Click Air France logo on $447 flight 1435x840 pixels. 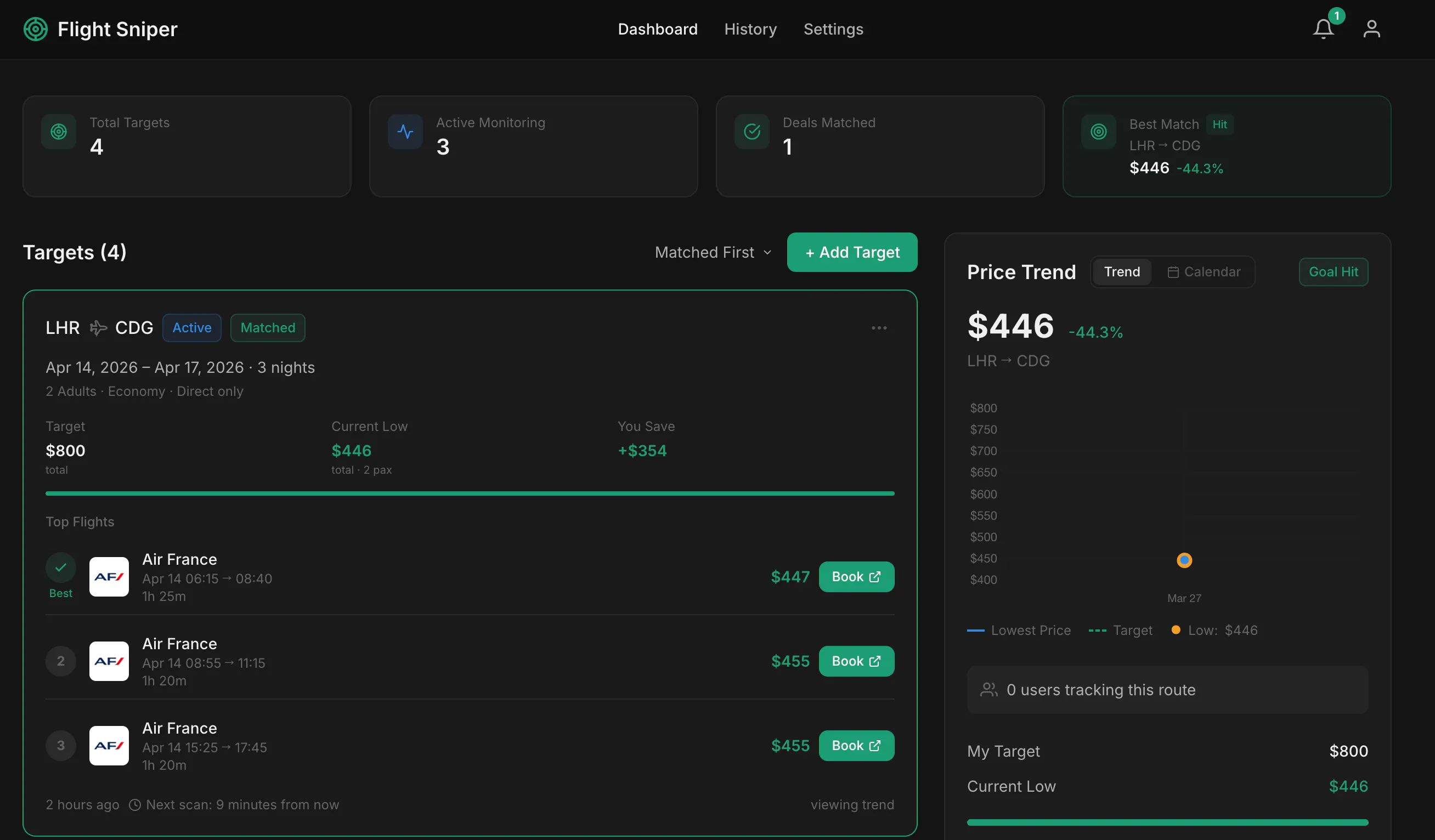[109, 576]
